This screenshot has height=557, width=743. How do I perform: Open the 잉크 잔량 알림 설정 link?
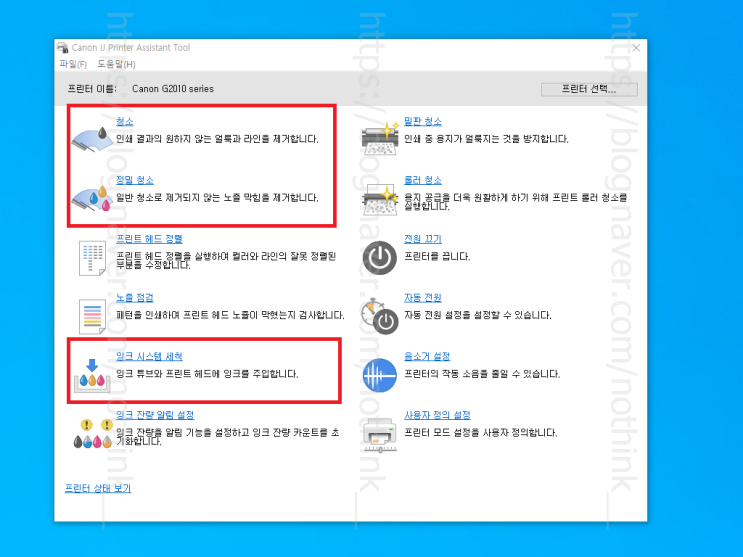pyautogui.click(x=155, y=415)
